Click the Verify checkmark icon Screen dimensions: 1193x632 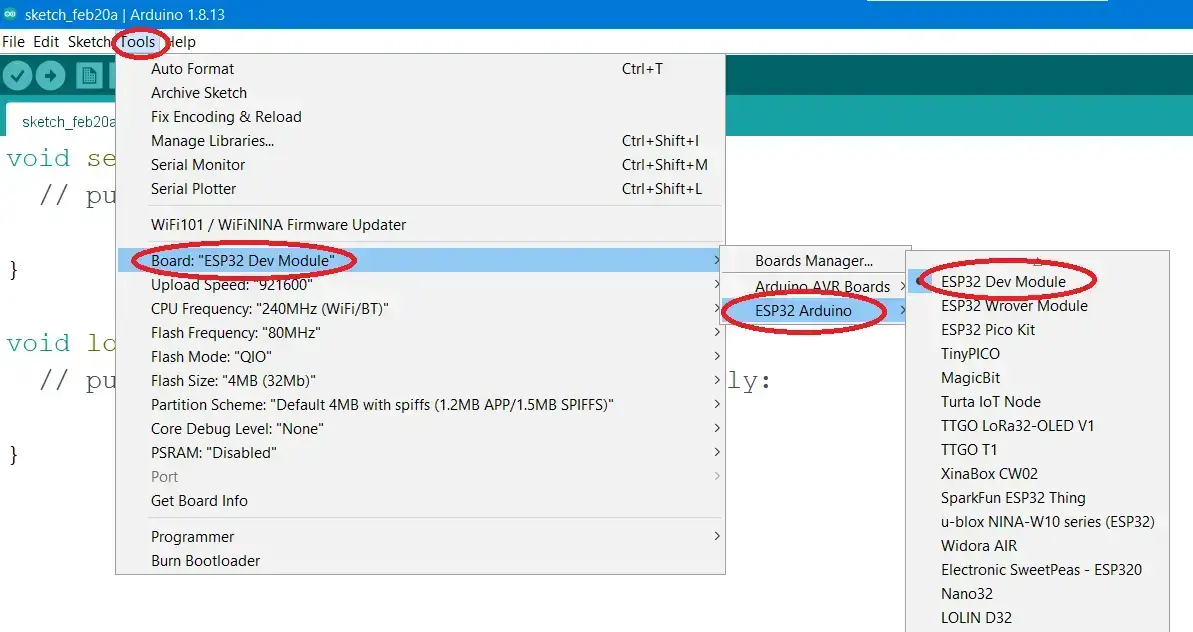coord(18,76)
